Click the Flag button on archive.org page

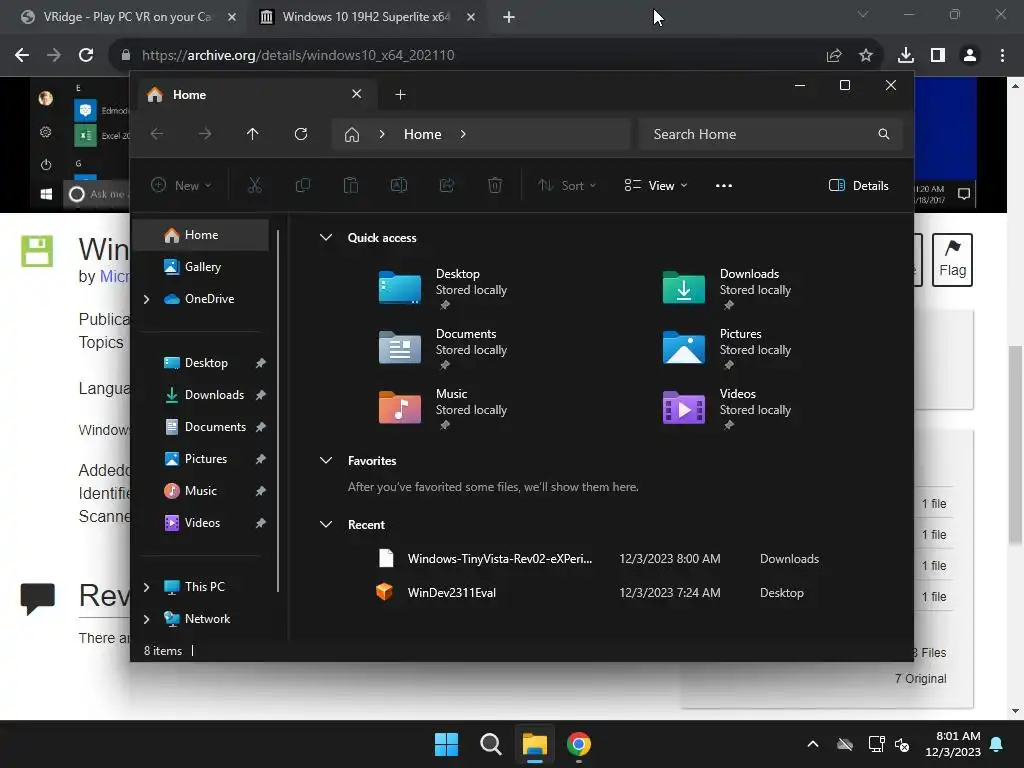[952, 260]
